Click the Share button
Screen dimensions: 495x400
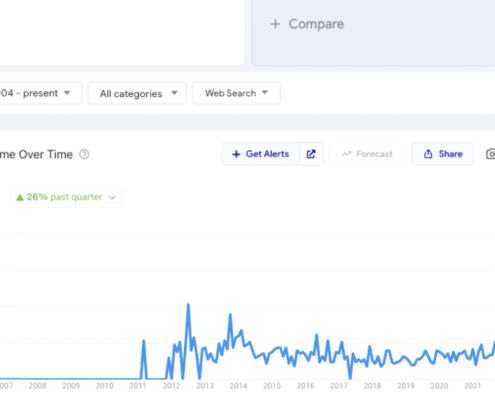pos(443,154)
